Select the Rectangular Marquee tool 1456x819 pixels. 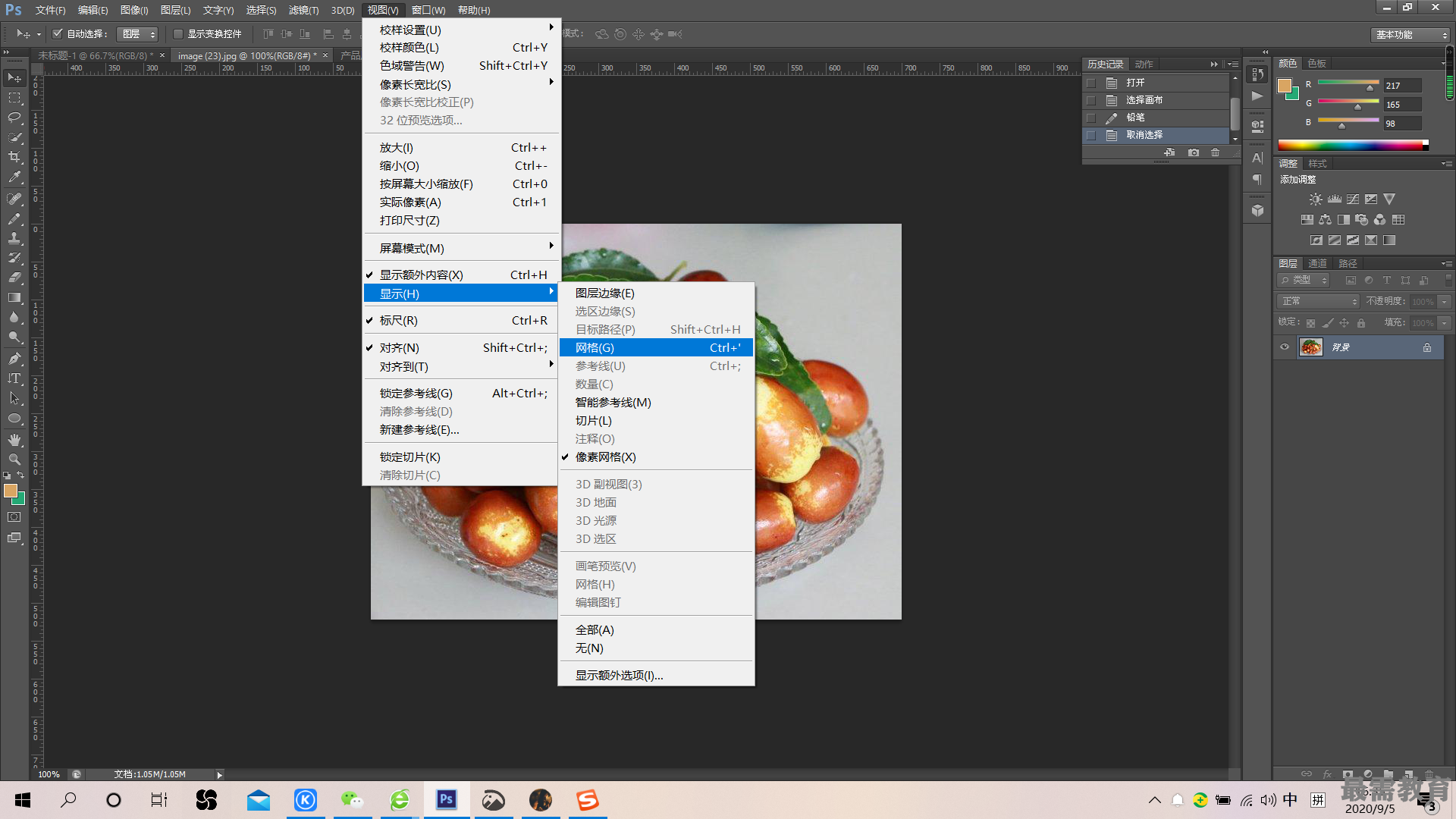tap(14, 98)
